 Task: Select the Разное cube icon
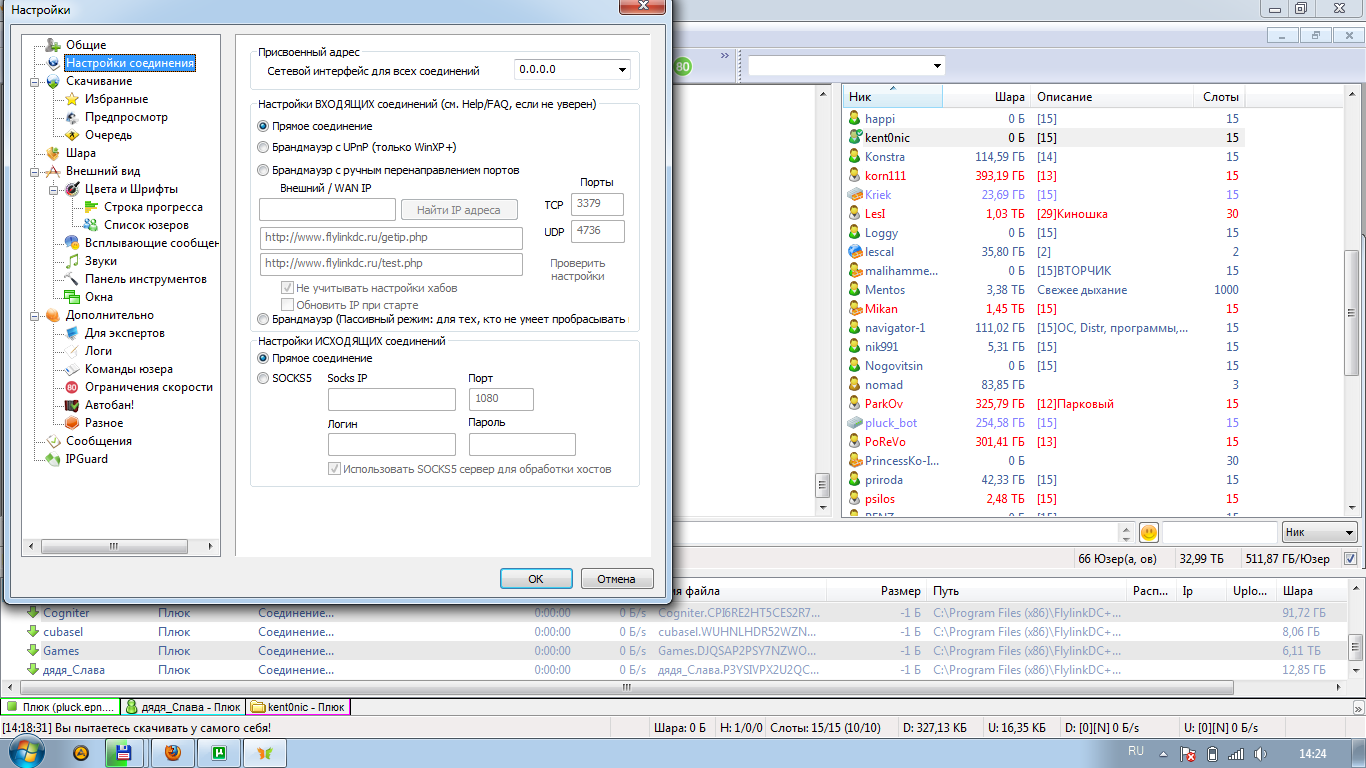(x=72, y=423)
